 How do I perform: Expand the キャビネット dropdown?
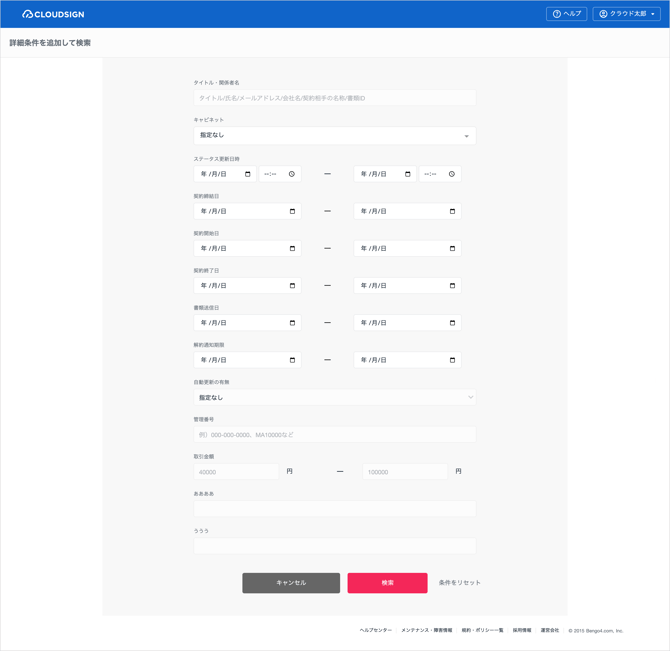(x=334, y=135)
